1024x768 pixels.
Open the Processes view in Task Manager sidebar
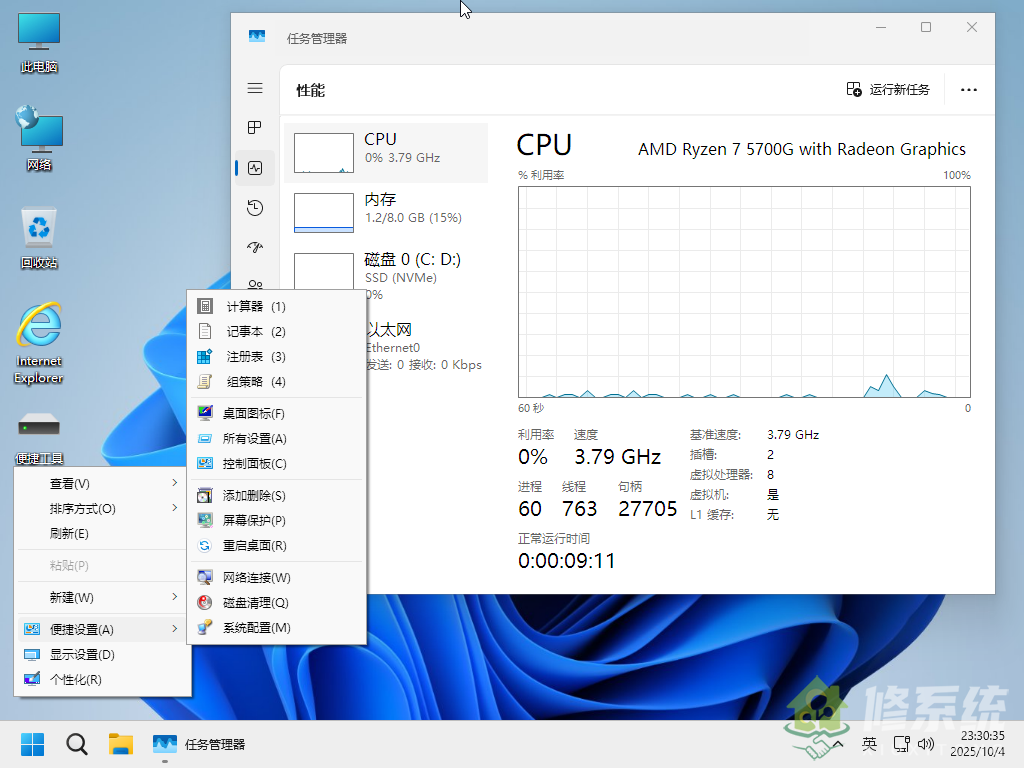255,128
